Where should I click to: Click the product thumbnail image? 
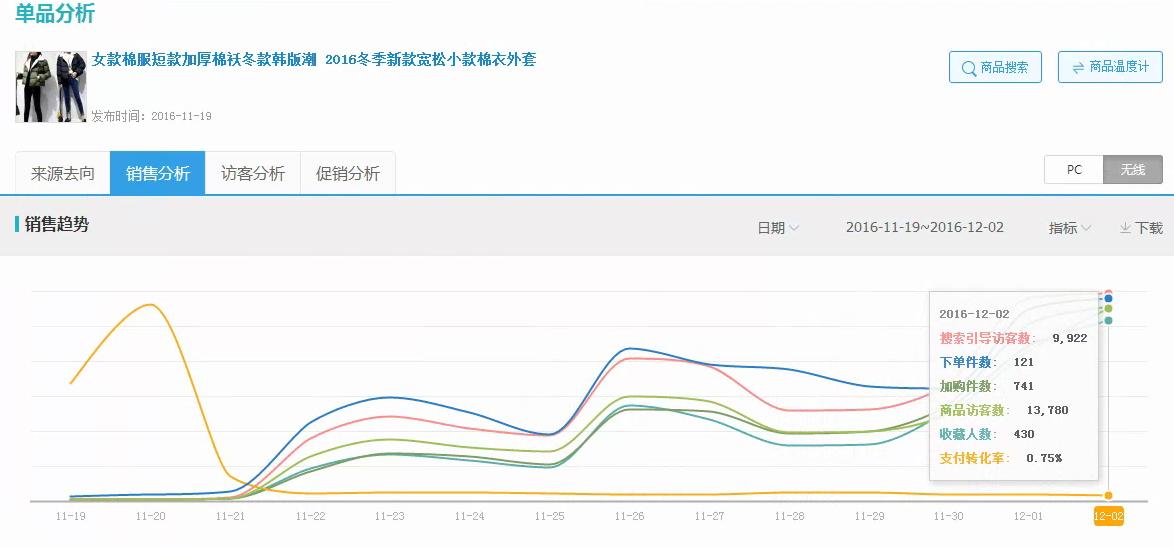pos(51,87)
